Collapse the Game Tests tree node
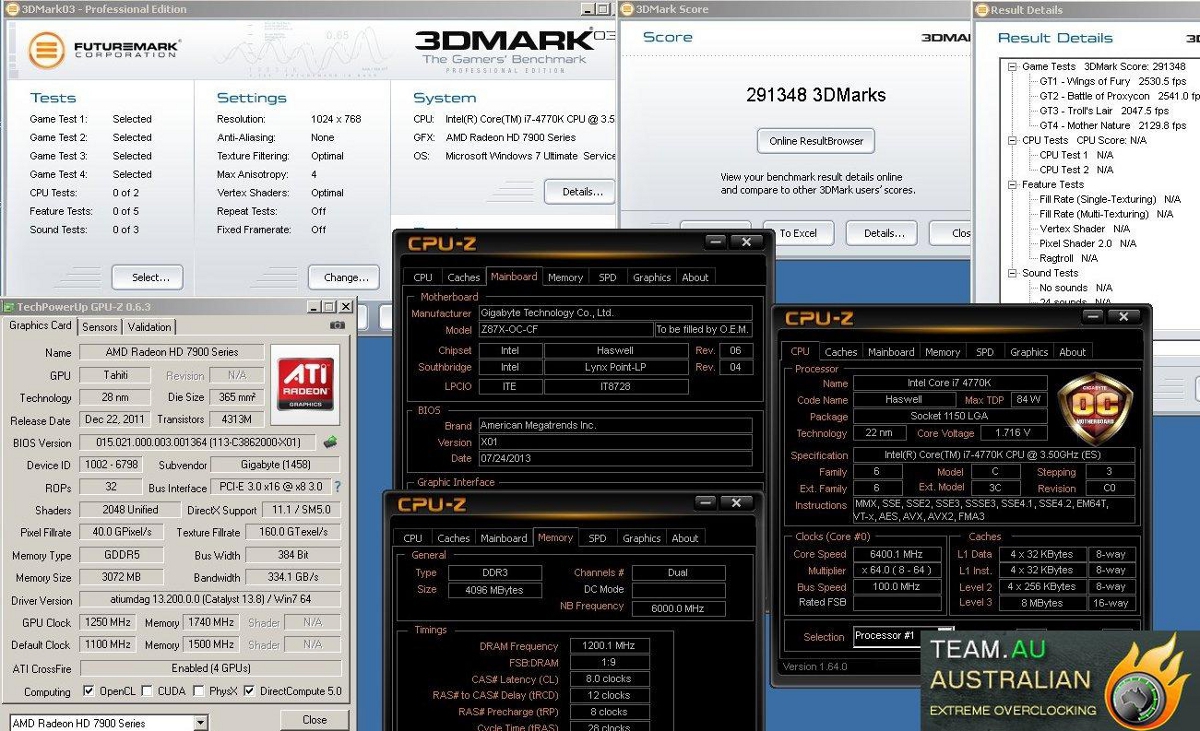Screen dimensions: 1200x731 point(1010,66)
